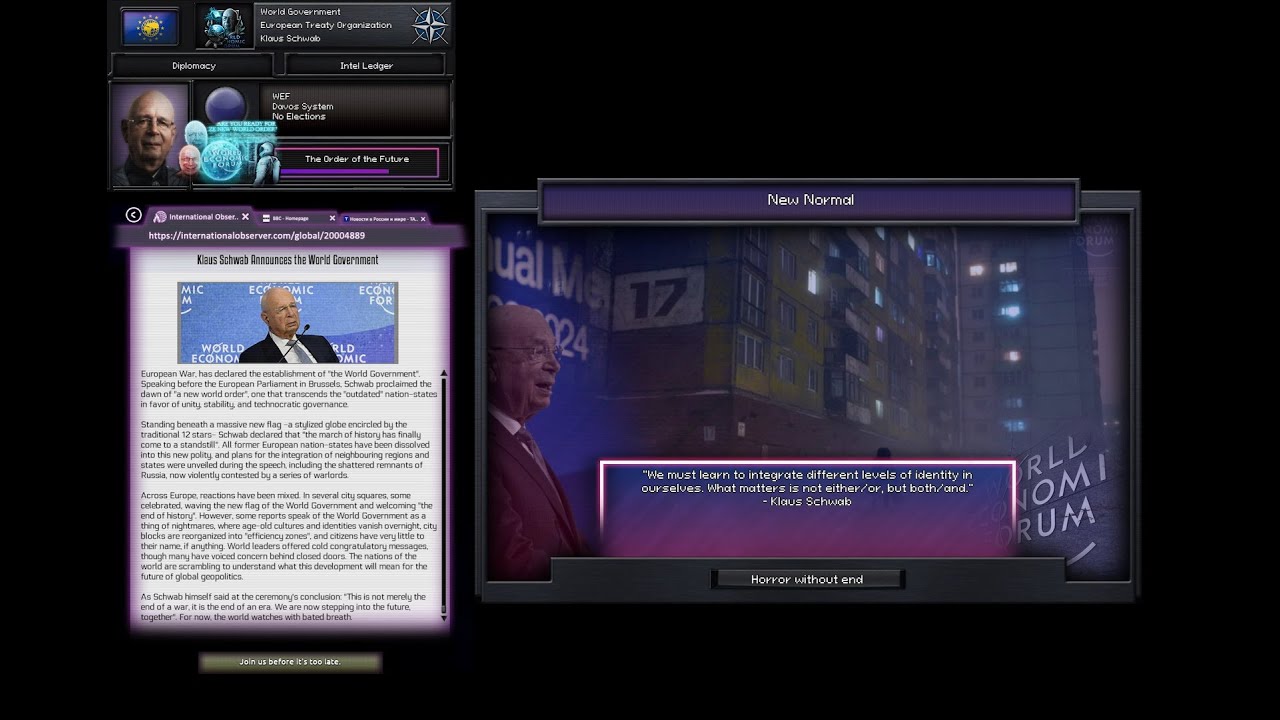Select Klaus Schwab leader portrait
This screenshot has width=1280, height=720.
point(149,135)
